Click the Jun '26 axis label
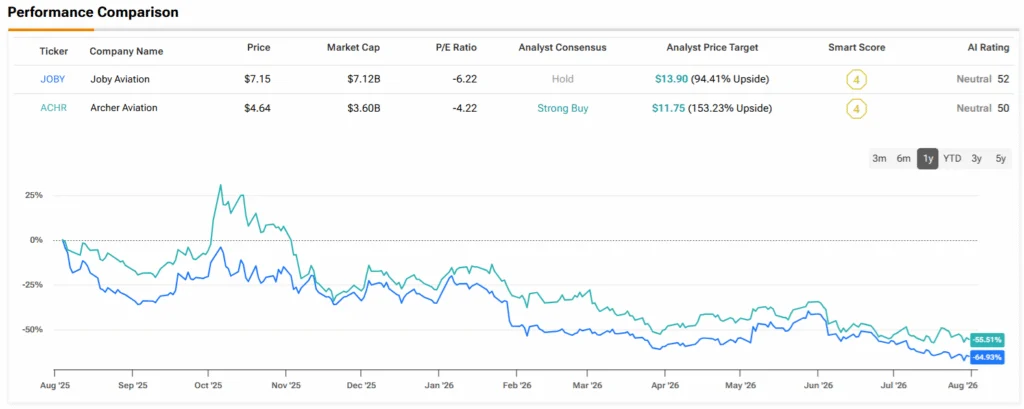1024x409 pixels. pyautogui.click(x=818, y=386)
